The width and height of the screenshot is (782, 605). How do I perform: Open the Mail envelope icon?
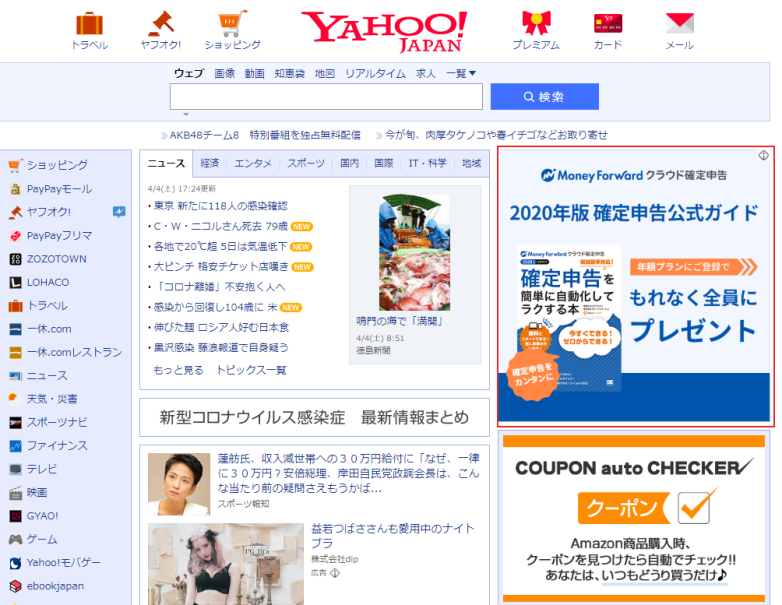click(x=679, y=24)
